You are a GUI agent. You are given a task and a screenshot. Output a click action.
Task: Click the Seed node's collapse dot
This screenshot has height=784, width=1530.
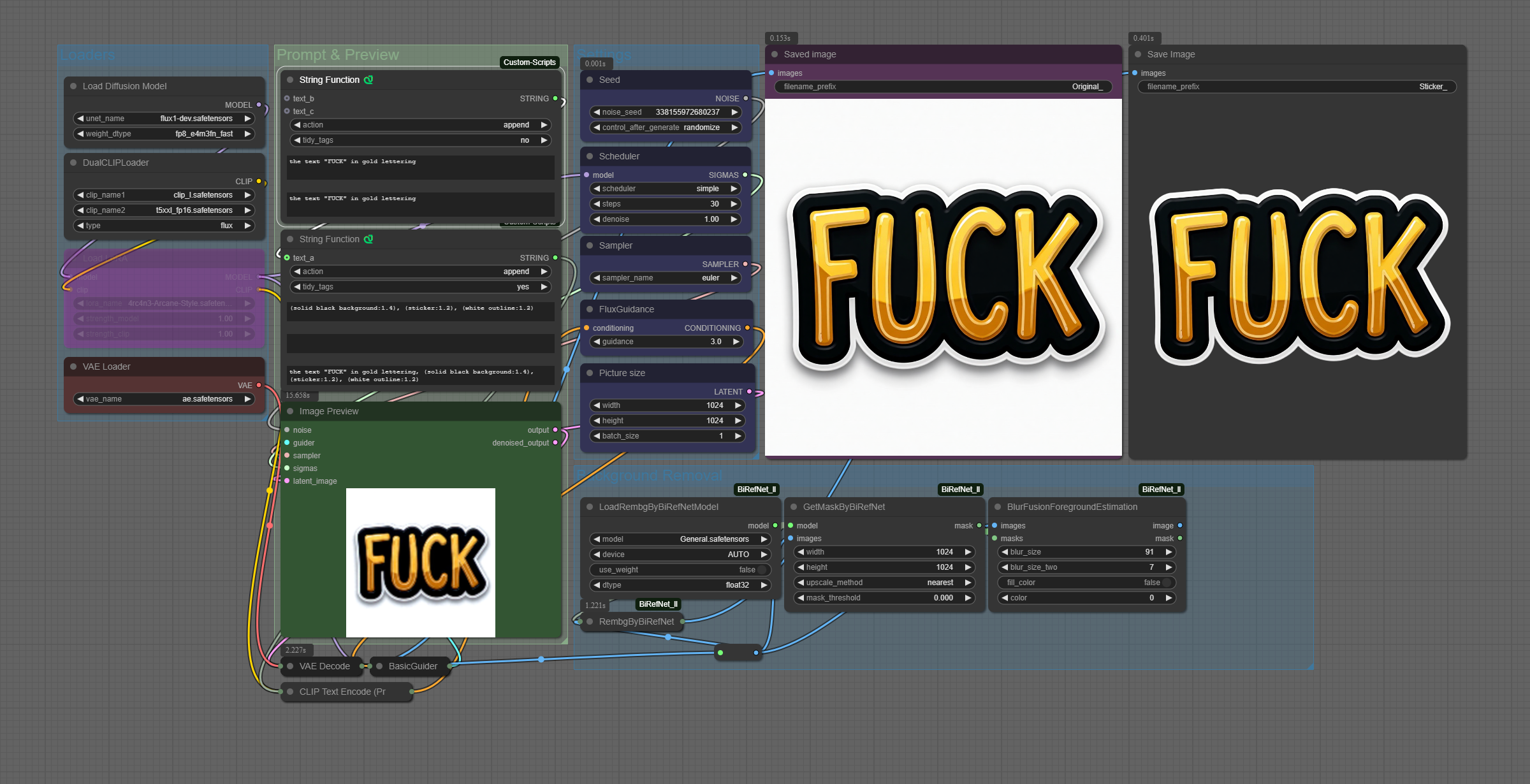click(x=590, y=80)
